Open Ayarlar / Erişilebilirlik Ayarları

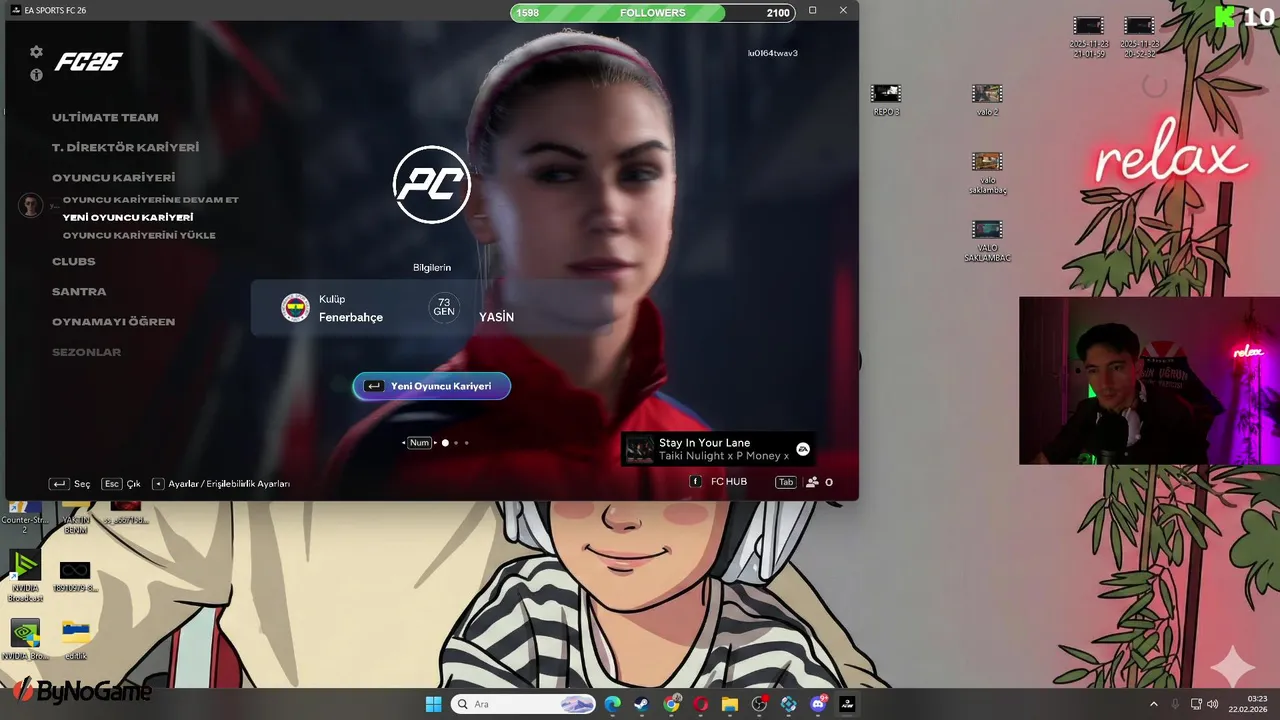tap(221, 484)
